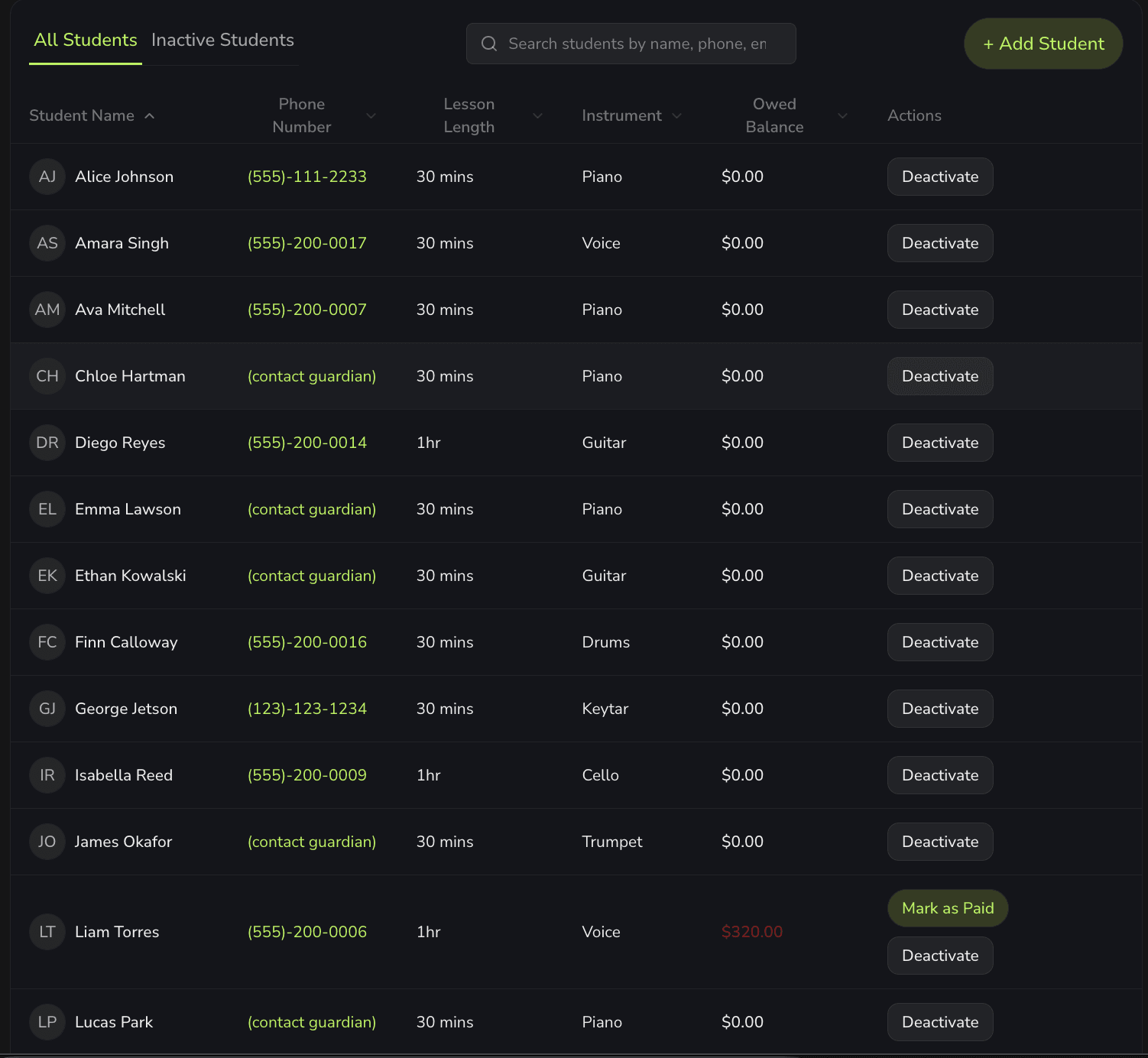Click Lucas Park's LP avatar icon
This screenshot has height=1058, width=1148.
(x=47, y=1022)
